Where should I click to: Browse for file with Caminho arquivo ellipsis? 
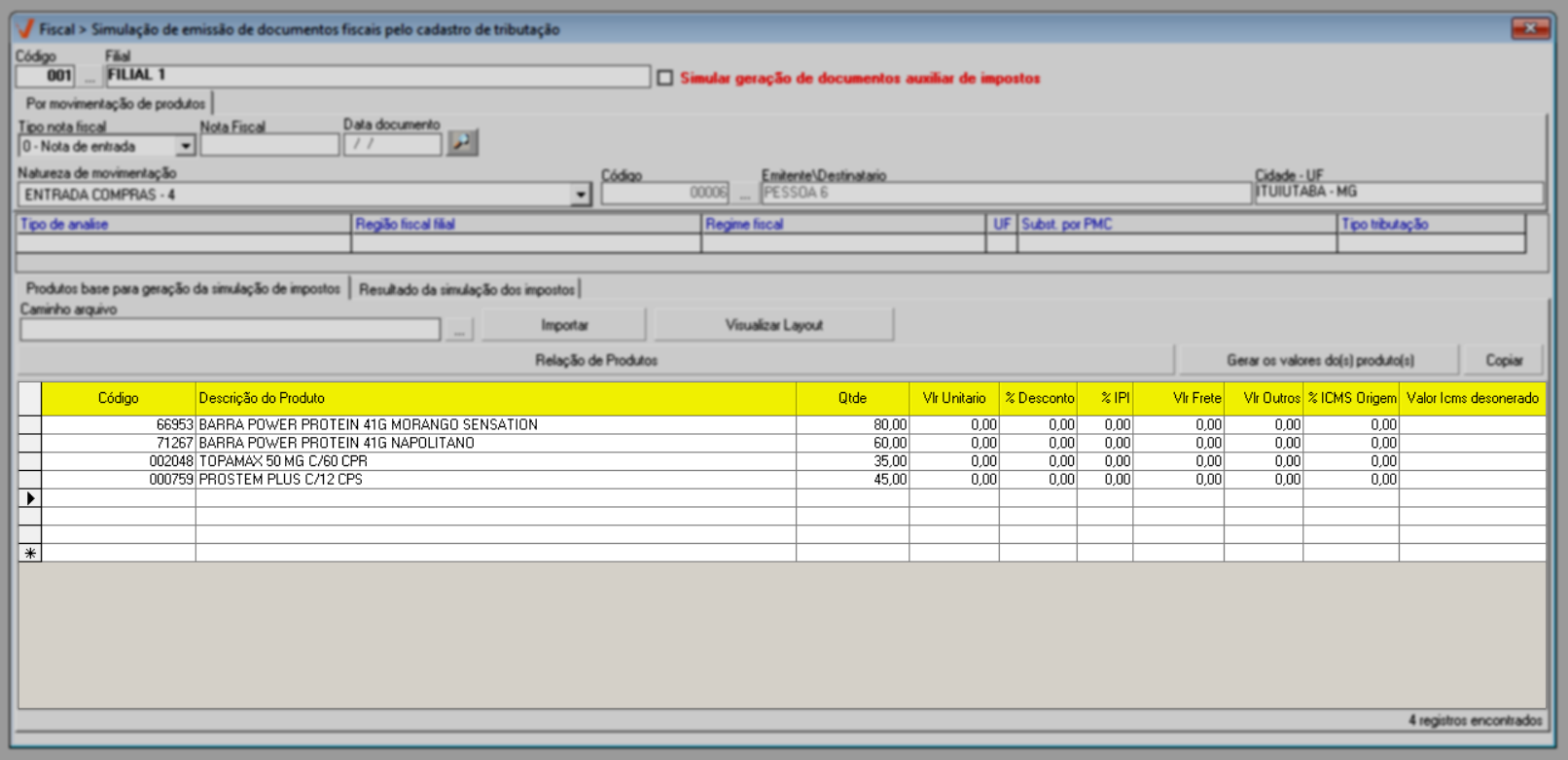tap(458, 330)
